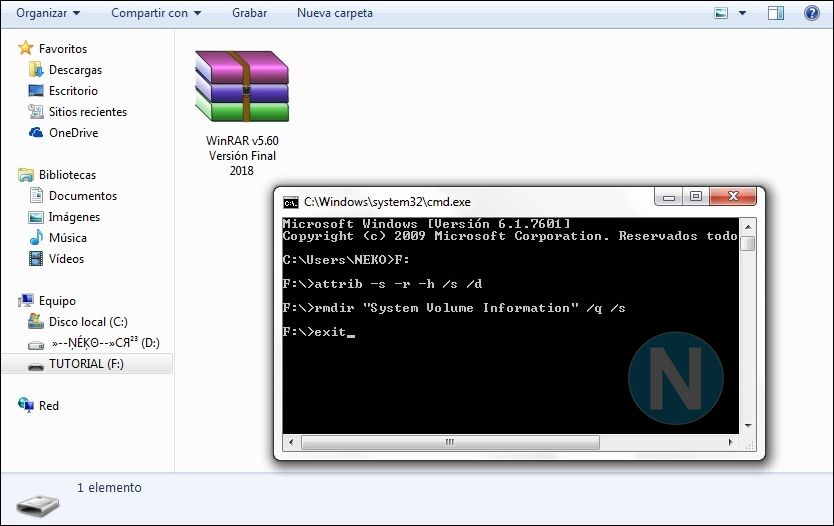Image resolution: width=834 pixels, height=526 pixels.
Task: Open Disco local (C:)
Action: [88, 322]
